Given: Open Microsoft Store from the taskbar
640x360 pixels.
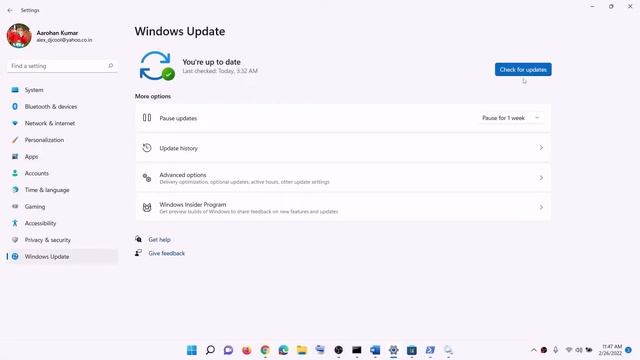Looking at the screenshot, I should coord(412,350).
